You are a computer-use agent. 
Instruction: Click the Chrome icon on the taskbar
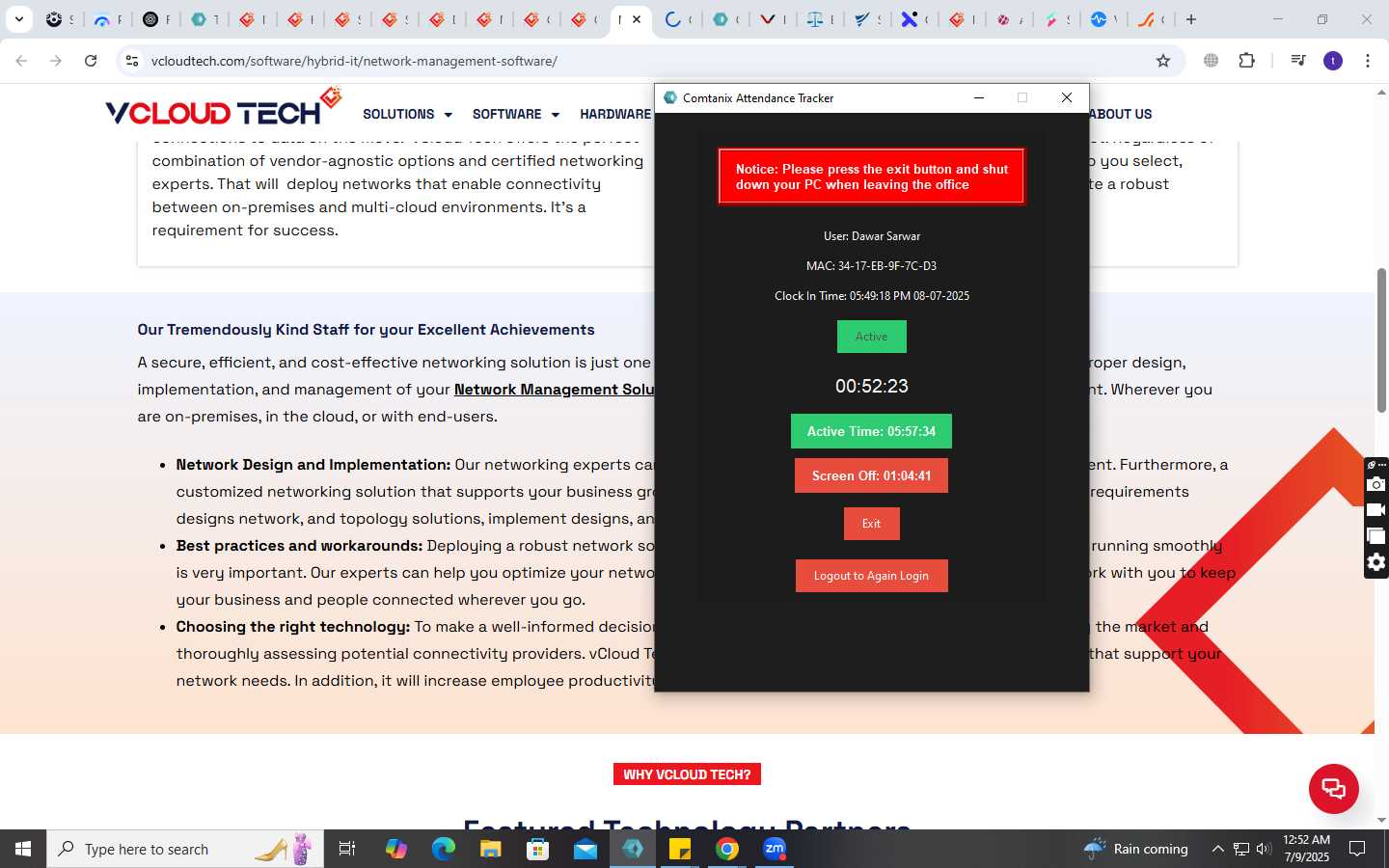pos(727,849)
